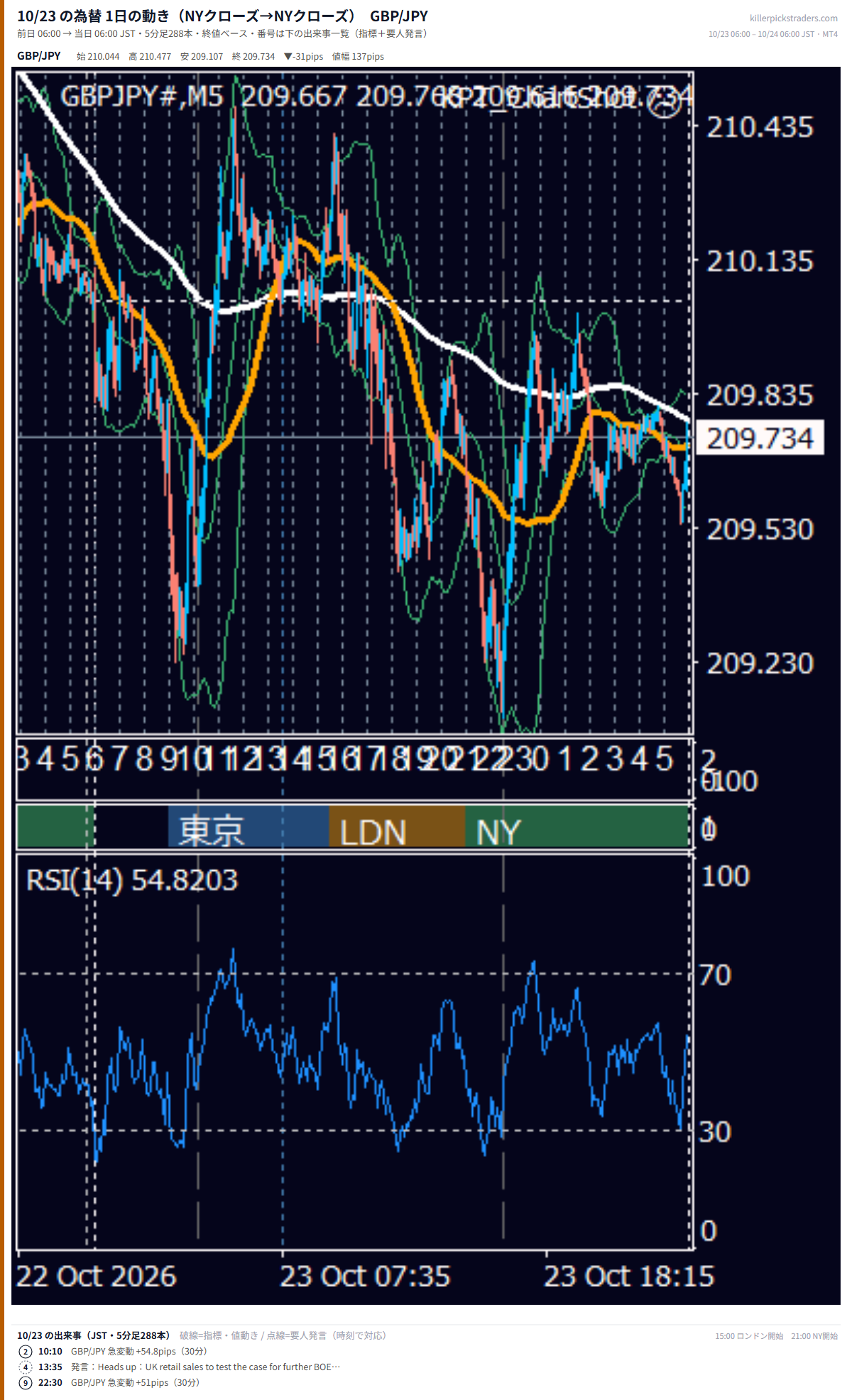The image size is (852, 1400).
Task: Click the 10/23 06:00 – 10/24 06:00 JST range text
Action: point(773,34)
